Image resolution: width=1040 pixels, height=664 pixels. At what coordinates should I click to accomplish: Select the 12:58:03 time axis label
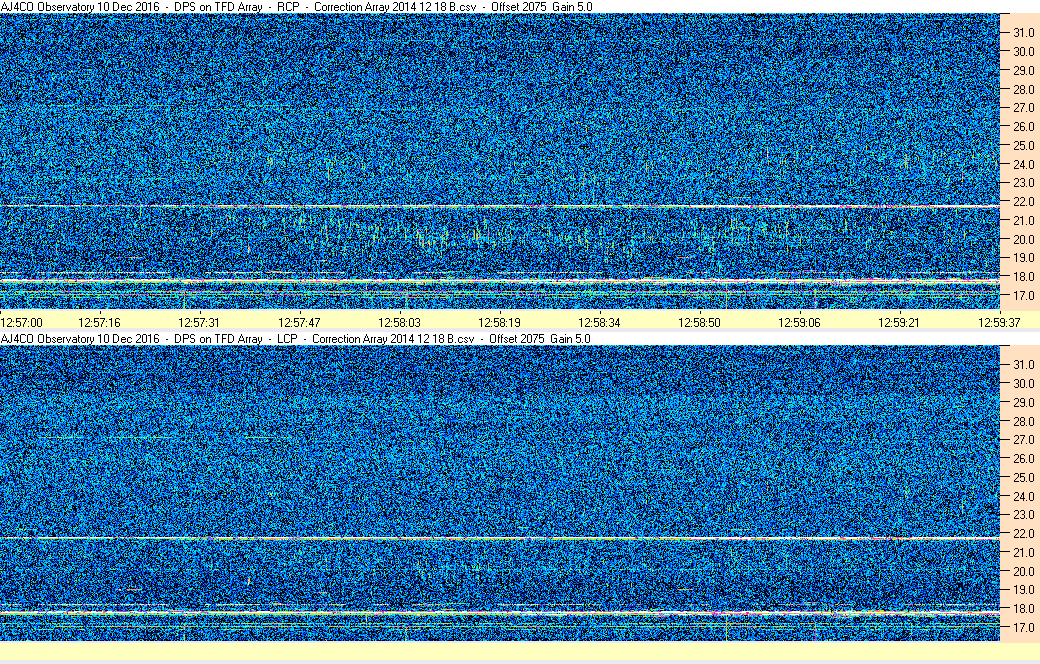click(x=399, y=323)
